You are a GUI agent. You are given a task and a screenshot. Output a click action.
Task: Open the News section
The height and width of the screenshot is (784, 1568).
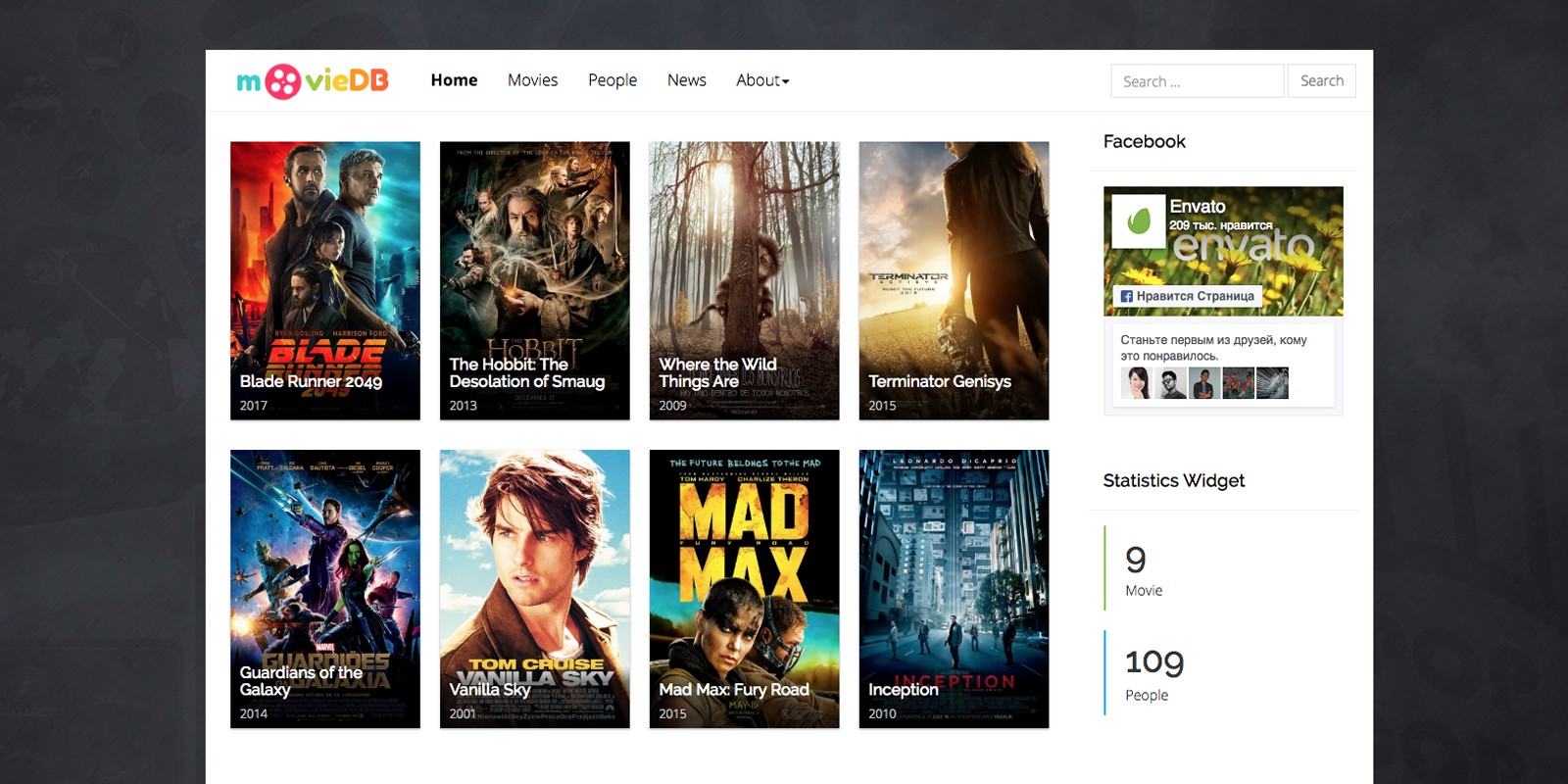(x=686, y=80)
